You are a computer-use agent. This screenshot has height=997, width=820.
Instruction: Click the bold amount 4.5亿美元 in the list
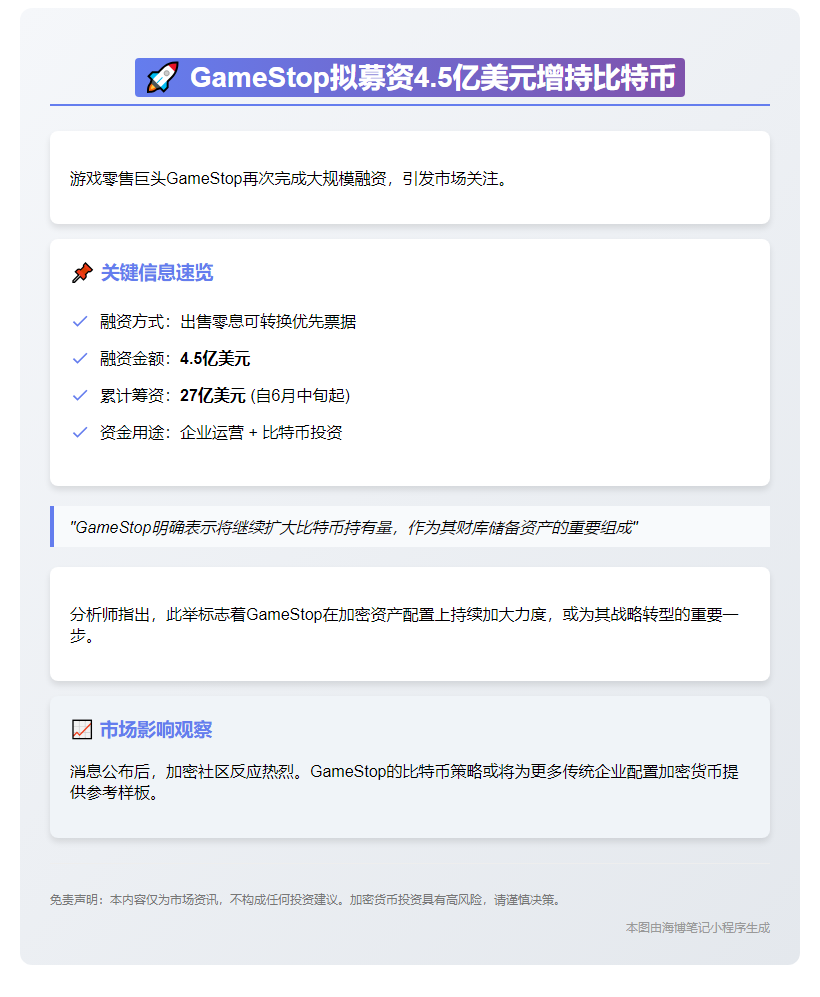215,359
